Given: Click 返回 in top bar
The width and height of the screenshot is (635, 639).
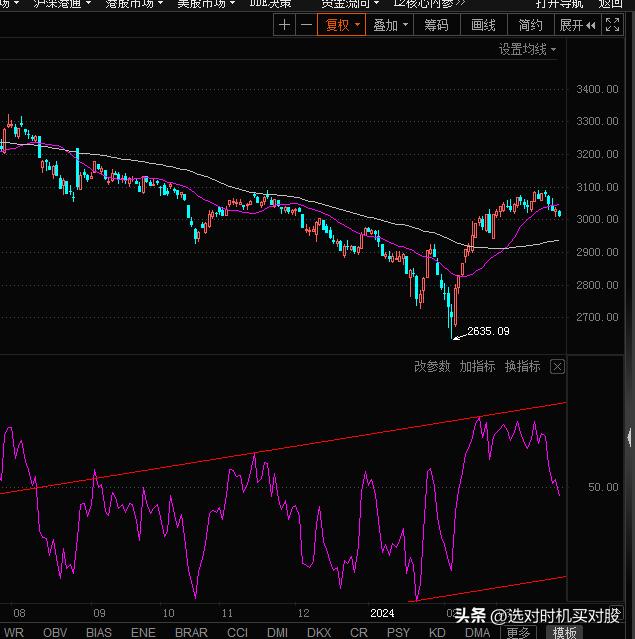Looking at the screenshot, I should [610, 4].
